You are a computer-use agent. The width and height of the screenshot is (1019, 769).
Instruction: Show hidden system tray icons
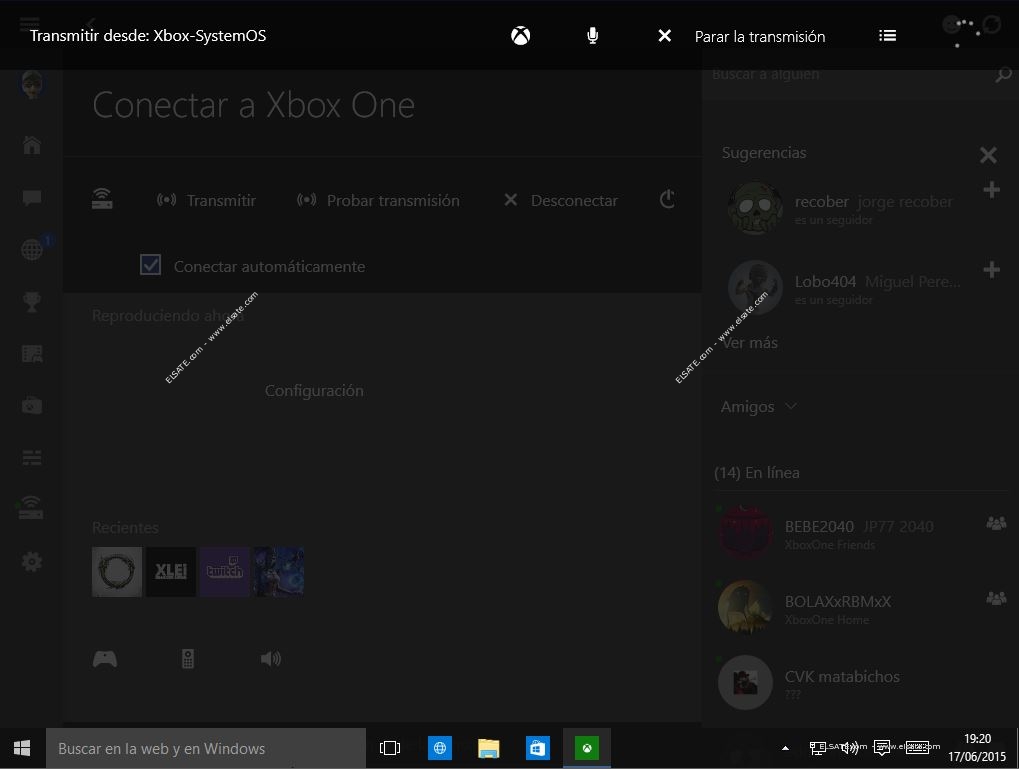785,748
